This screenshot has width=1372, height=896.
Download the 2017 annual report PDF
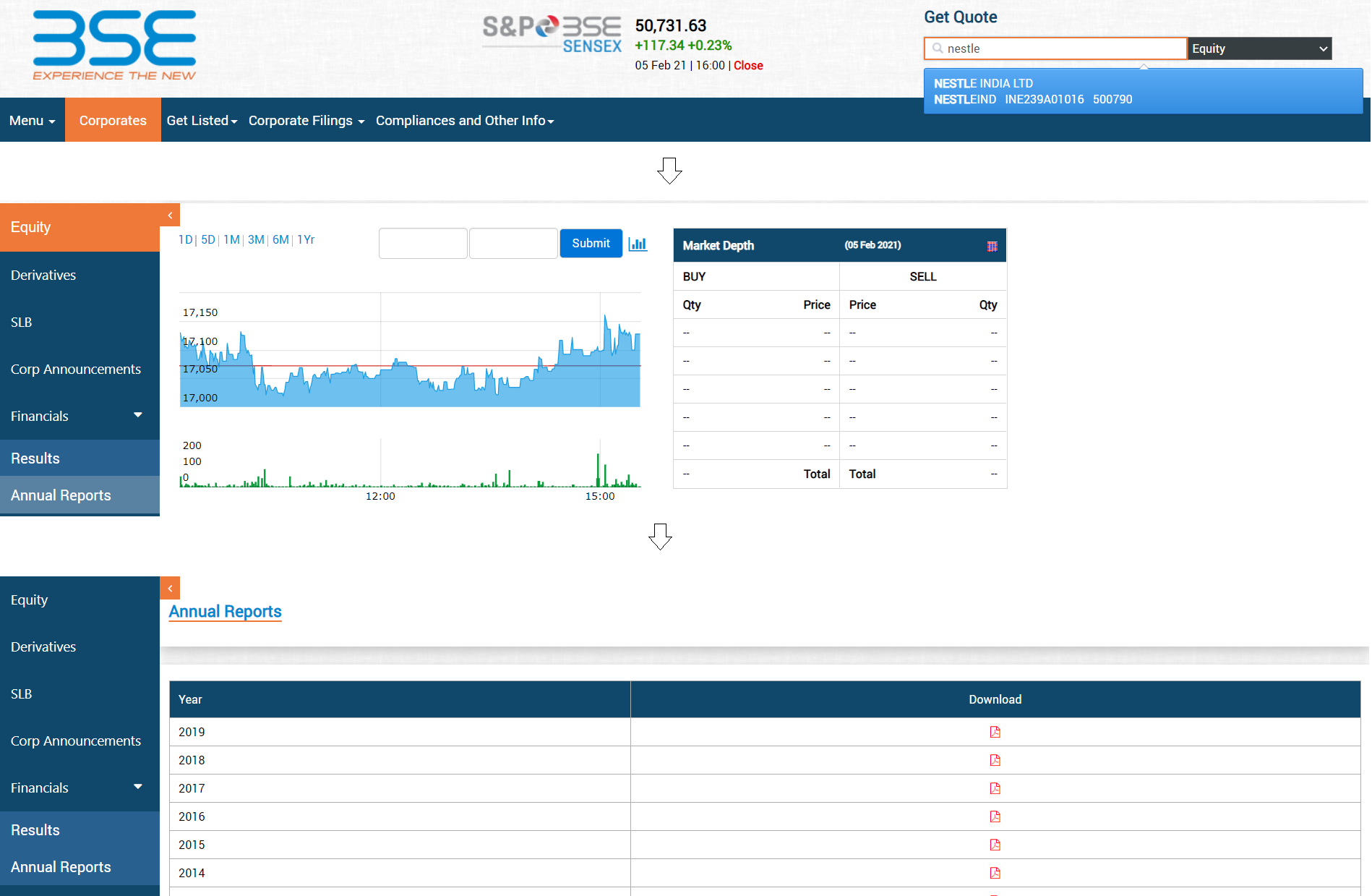point(995,788)
